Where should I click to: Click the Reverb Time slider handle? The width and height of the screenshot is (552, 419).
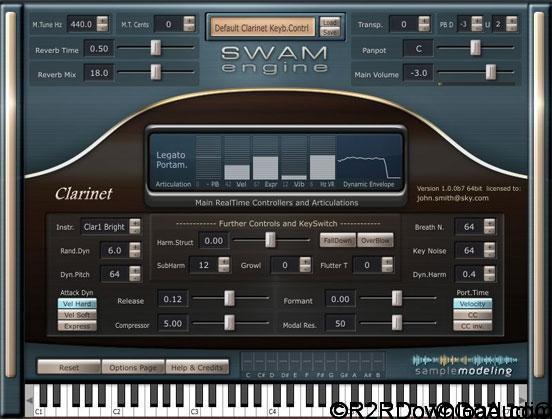coord(156,47)
